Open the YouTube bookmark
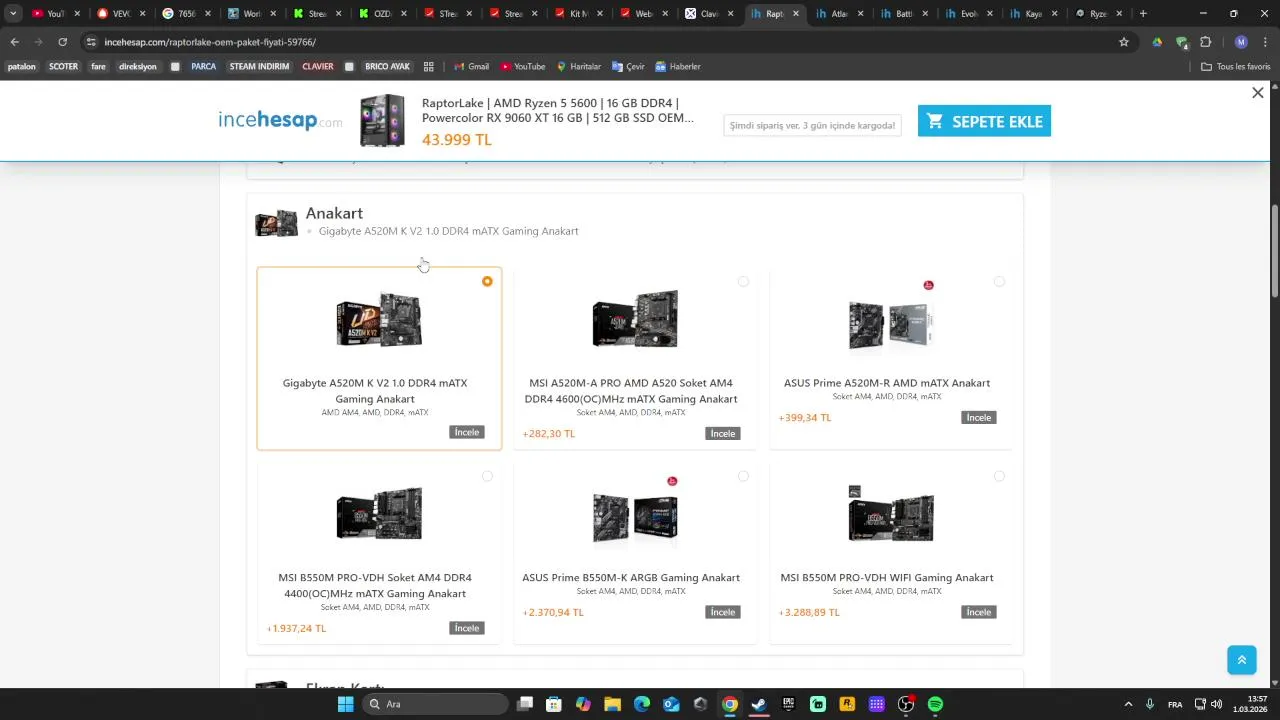 point(523,67)
